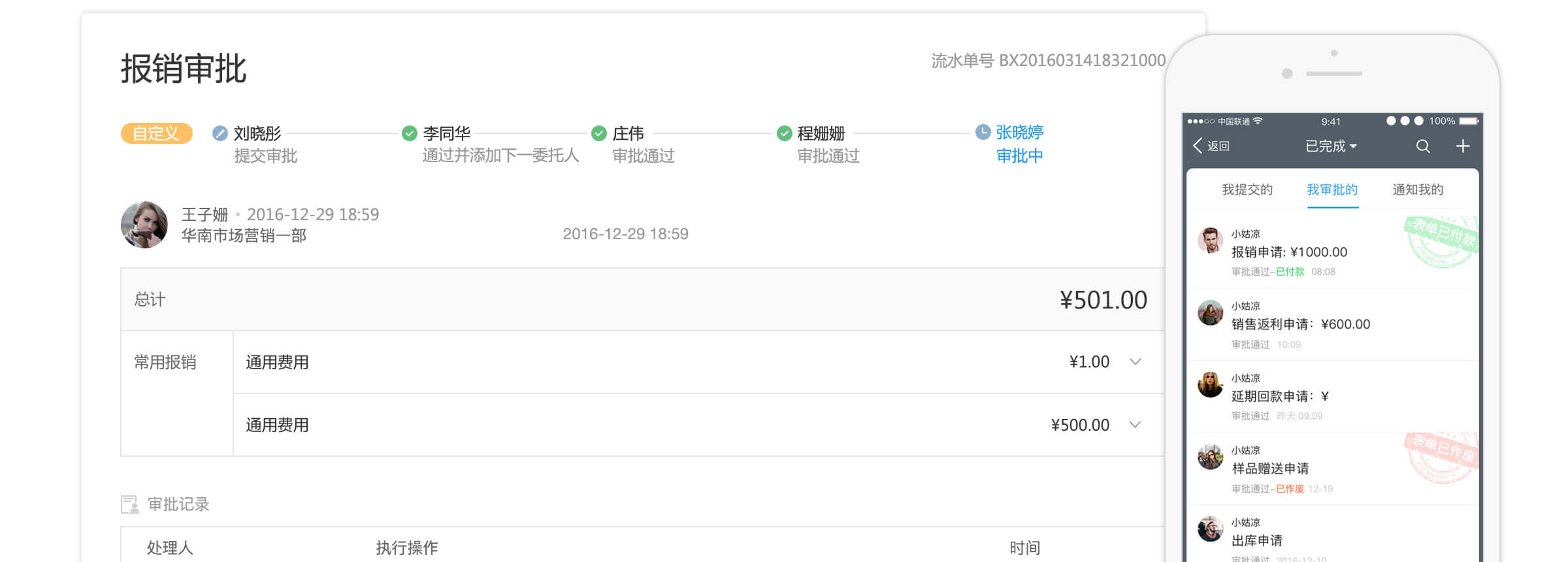Click the orange 自定义 tag

[156, 133]
